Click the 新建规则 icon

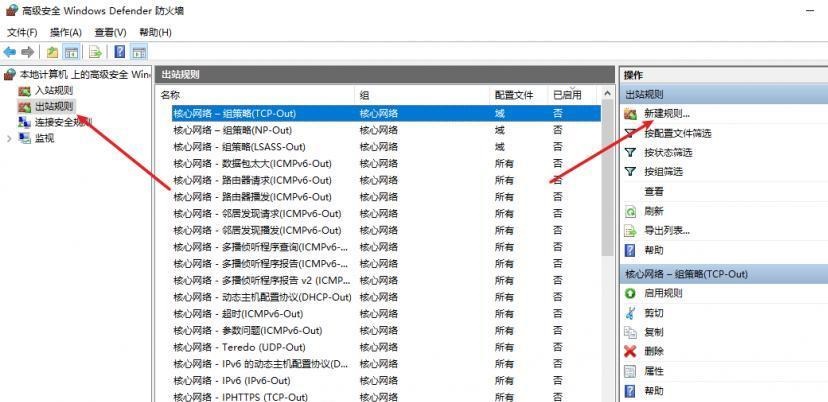tap(631, 114)
